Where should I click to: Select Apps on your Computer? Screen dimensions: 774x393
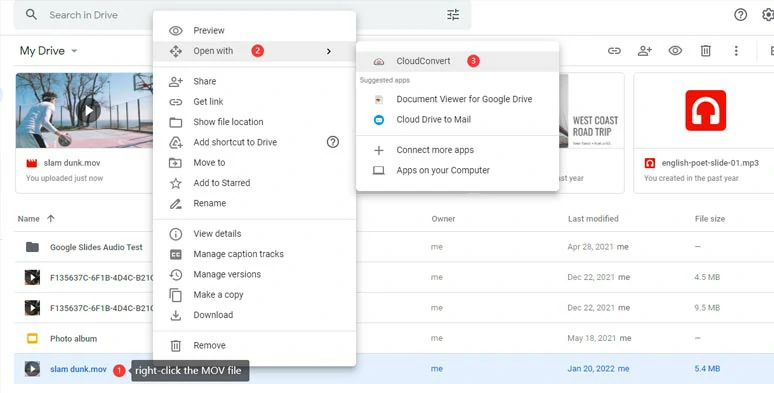[x=458, y=170]
